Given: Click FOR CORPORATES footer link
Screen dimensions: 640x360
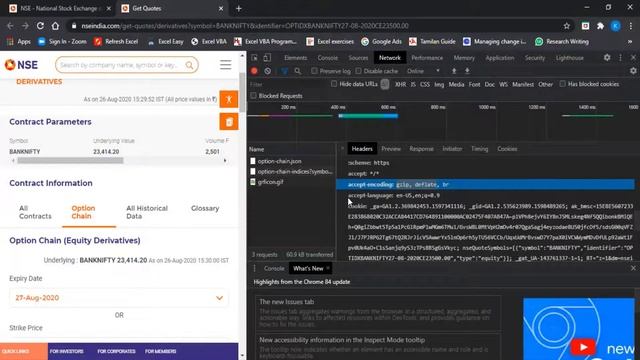Looking at the screenshot, I should (116, 351).
